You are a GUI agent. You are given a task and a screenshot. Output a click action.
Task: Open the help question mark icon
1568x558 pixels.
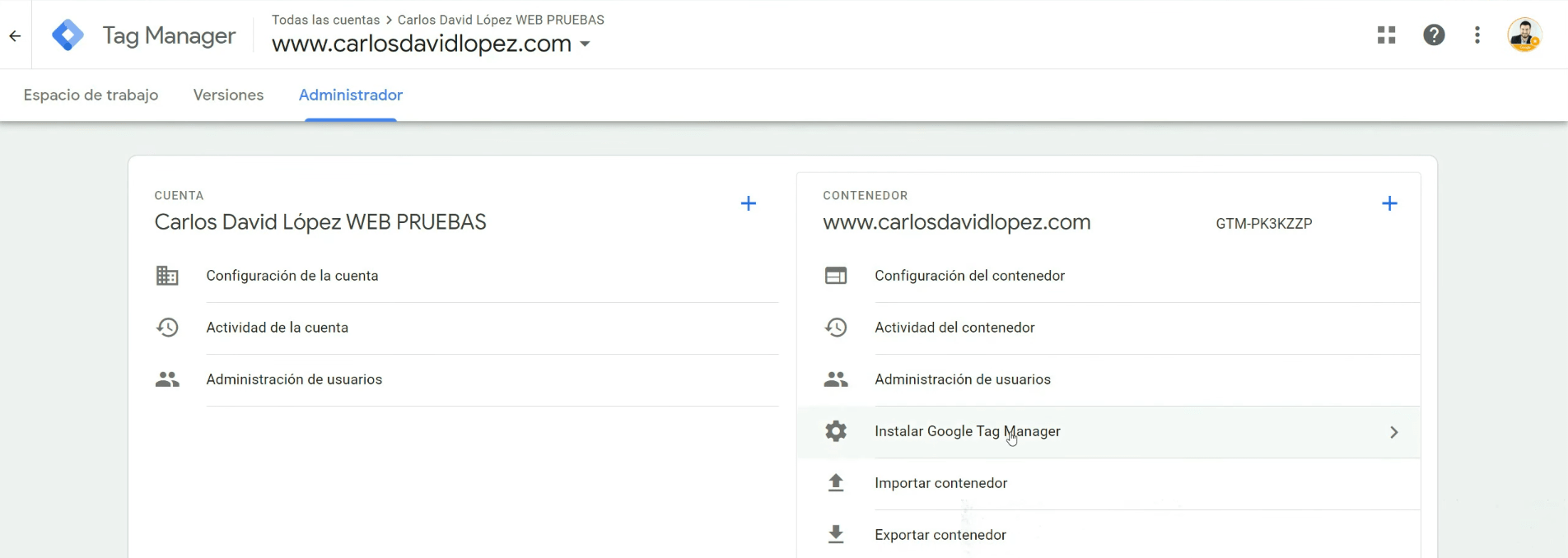click(x=1434, y=35)
